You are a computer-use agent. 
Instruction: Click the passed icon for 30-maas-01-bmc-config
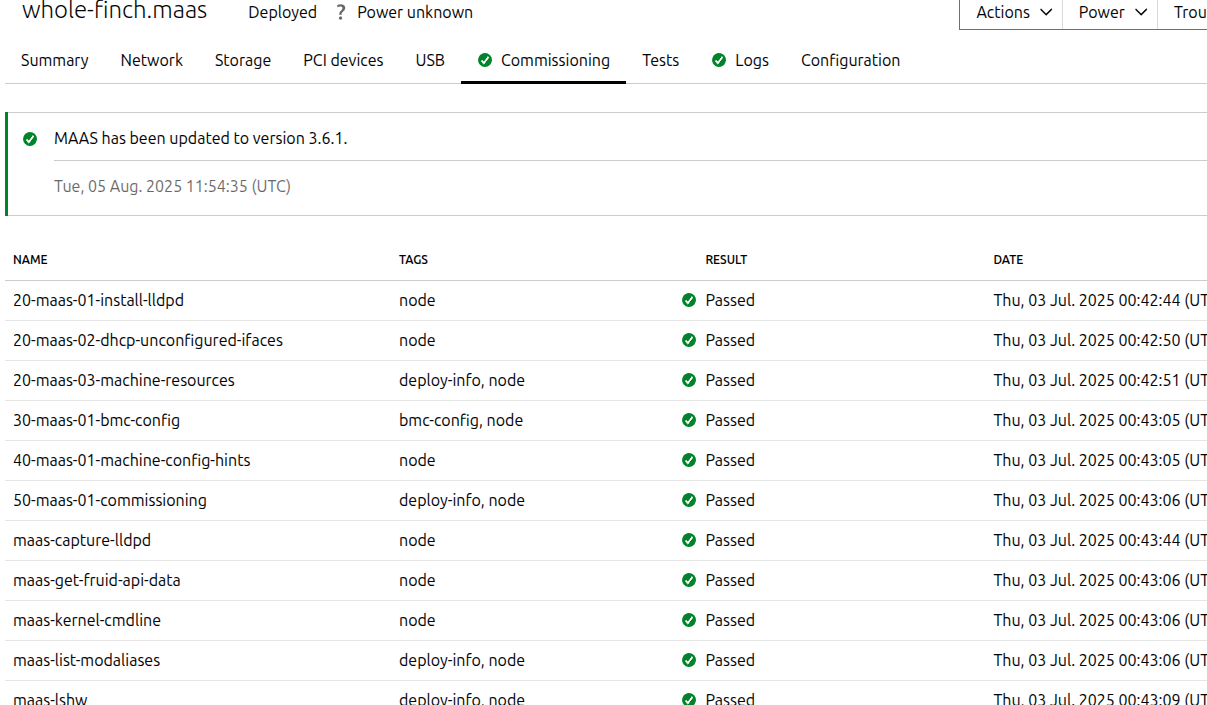(x=689, y=420)
